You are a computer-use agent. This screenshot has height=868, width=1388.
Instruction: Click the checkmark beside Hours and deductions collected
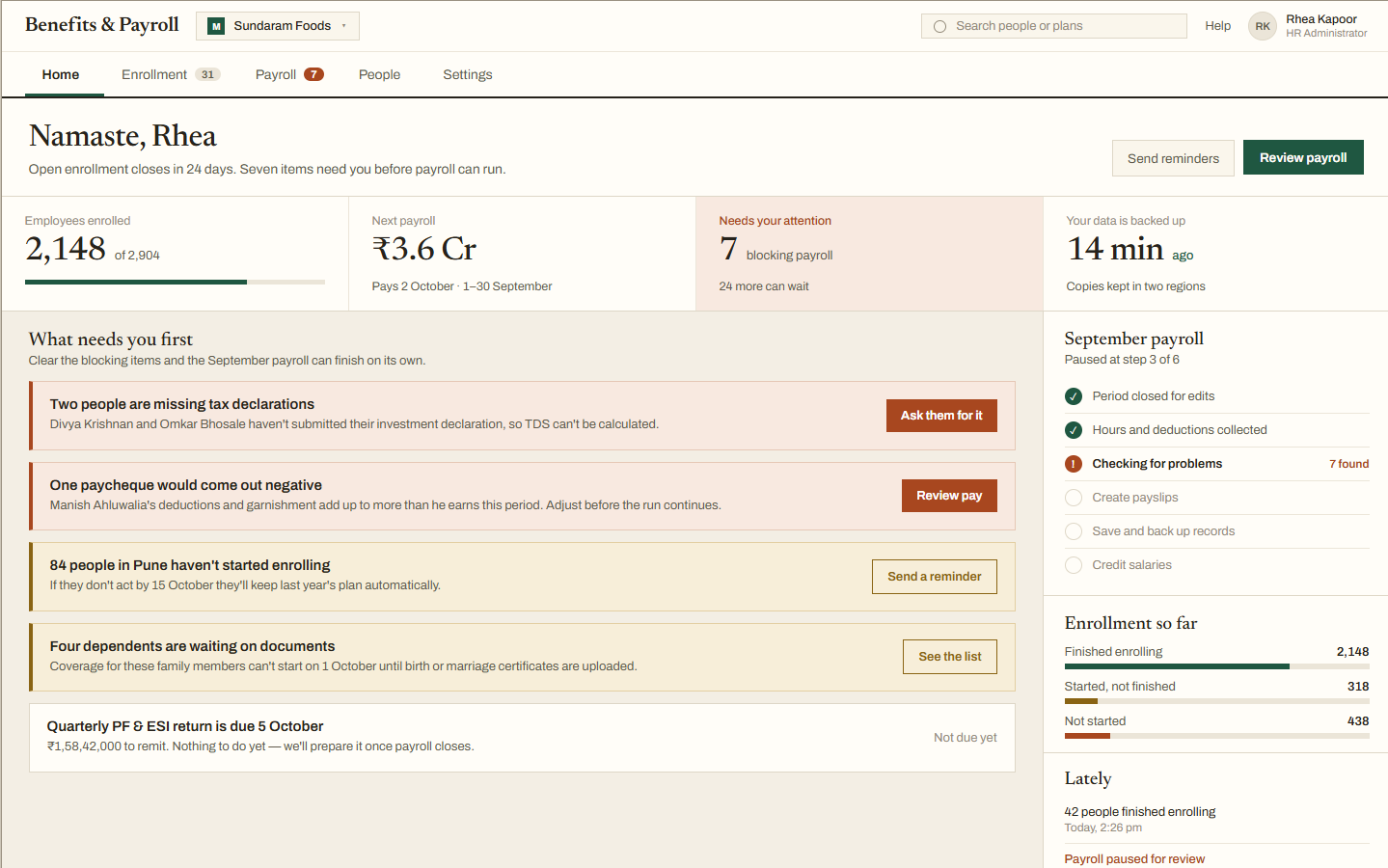[1074, 430]
